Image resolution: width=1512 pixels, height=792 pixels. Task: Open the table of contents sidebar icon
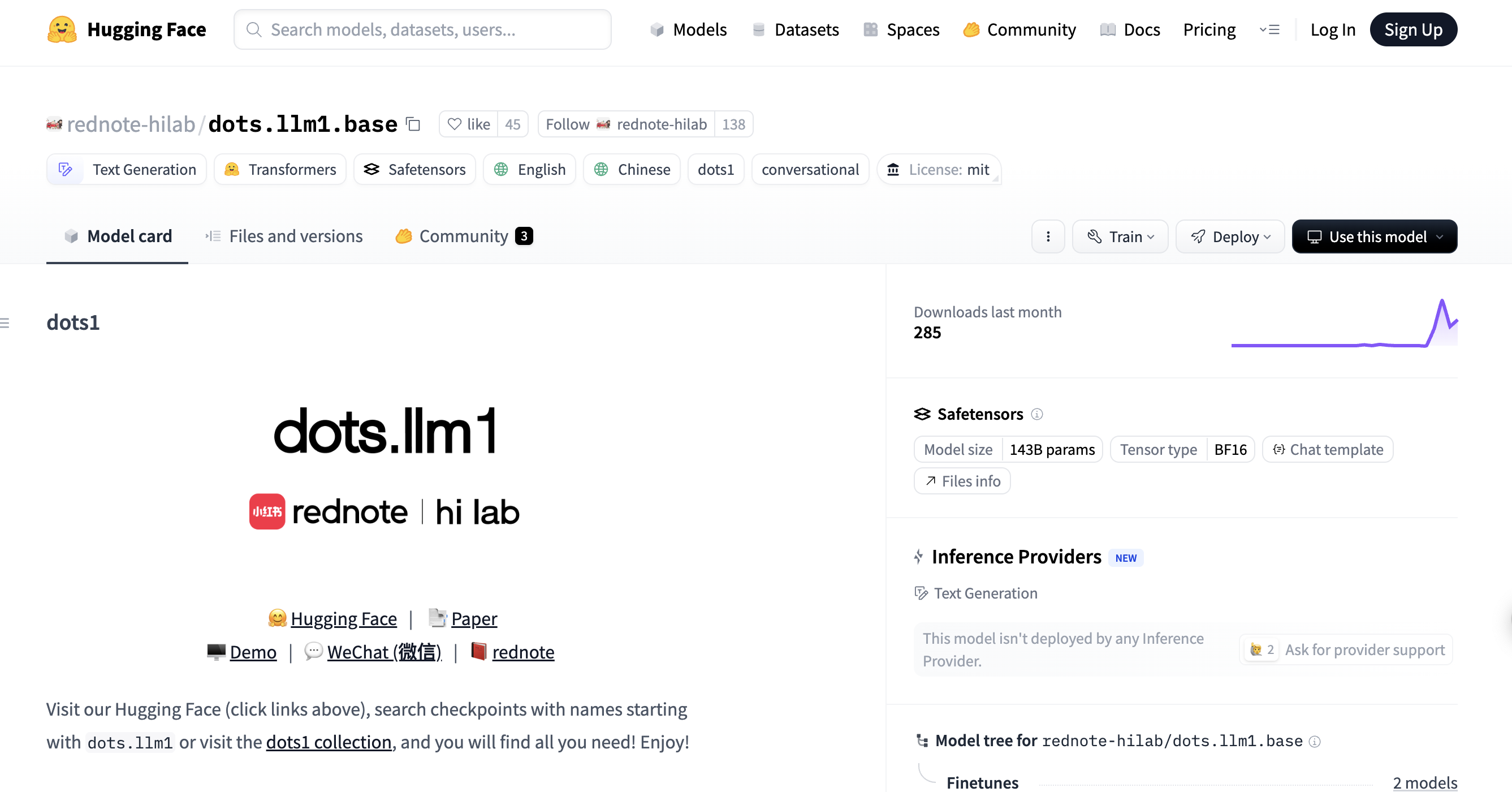[5, 323]
